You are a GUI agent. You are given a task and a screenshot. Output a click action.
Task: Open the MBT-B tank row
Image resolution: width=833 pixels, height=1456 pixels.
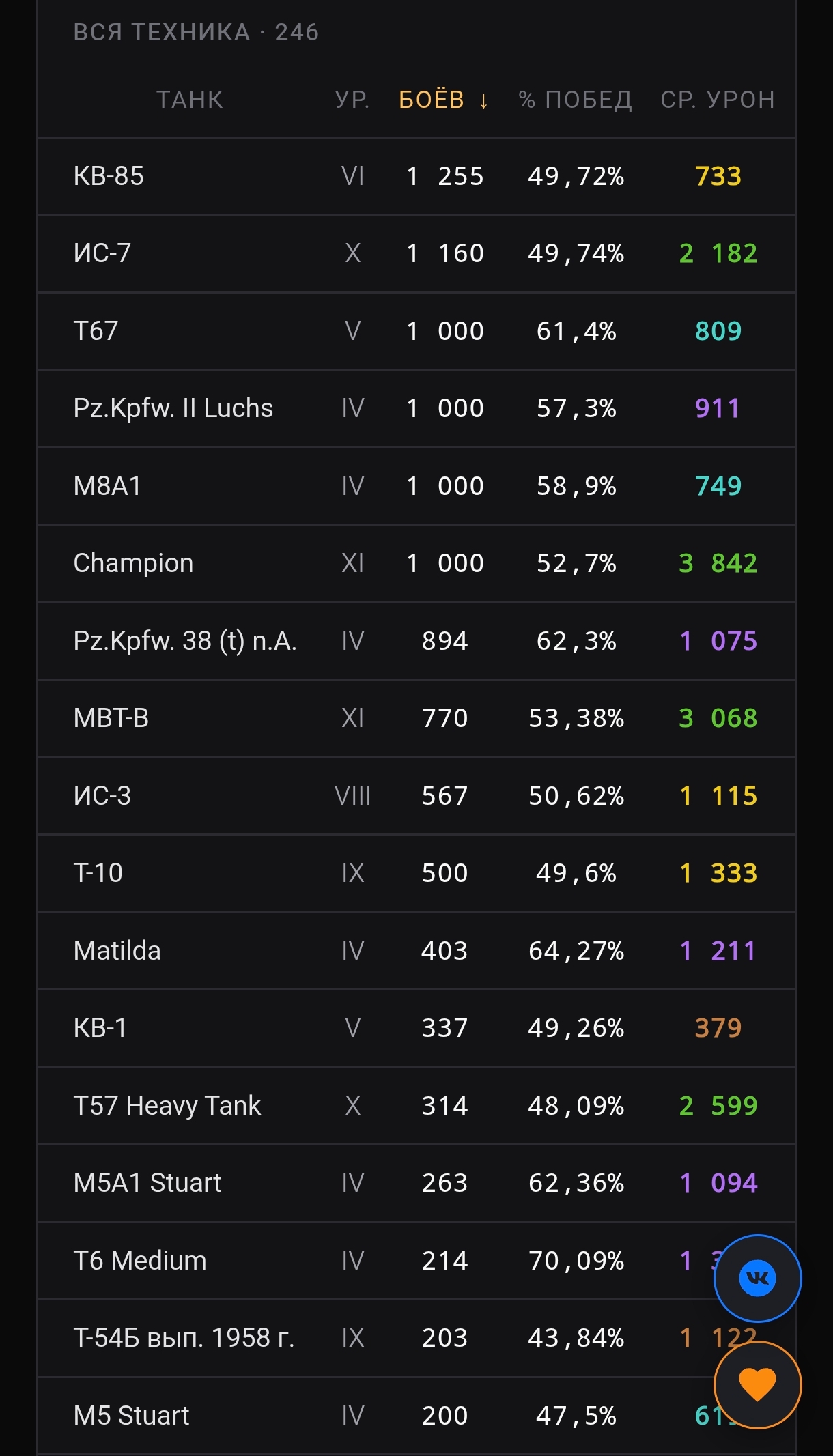[x=416, y=718]
